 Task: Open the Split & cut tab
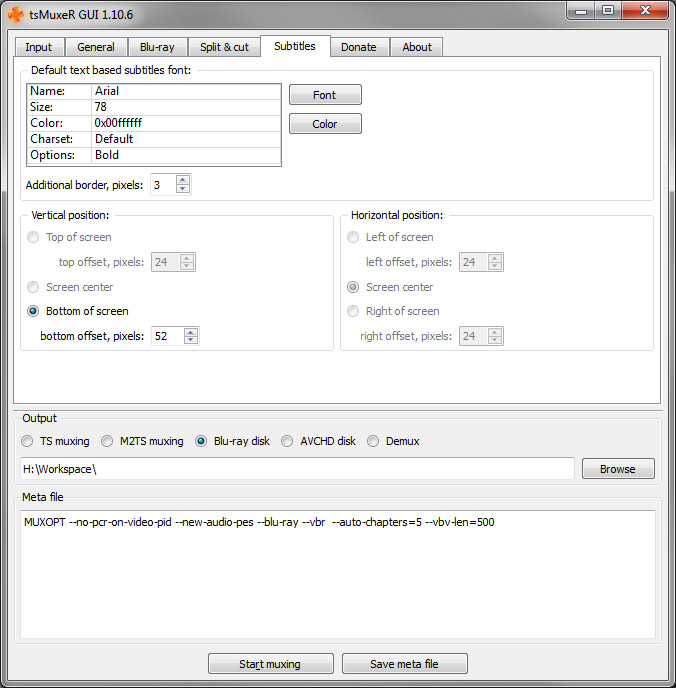pos(224,47)
